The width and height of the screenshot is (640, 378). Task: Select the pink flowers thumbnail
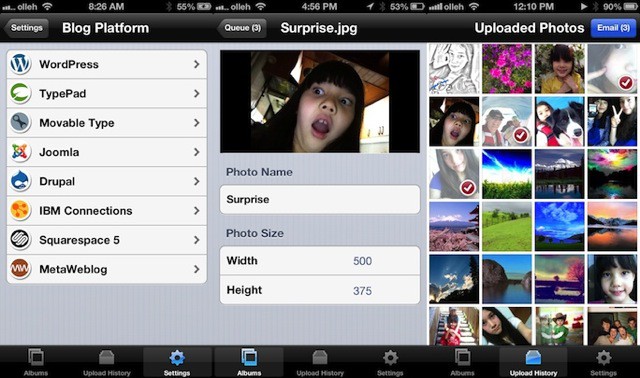tap(507, 69)
